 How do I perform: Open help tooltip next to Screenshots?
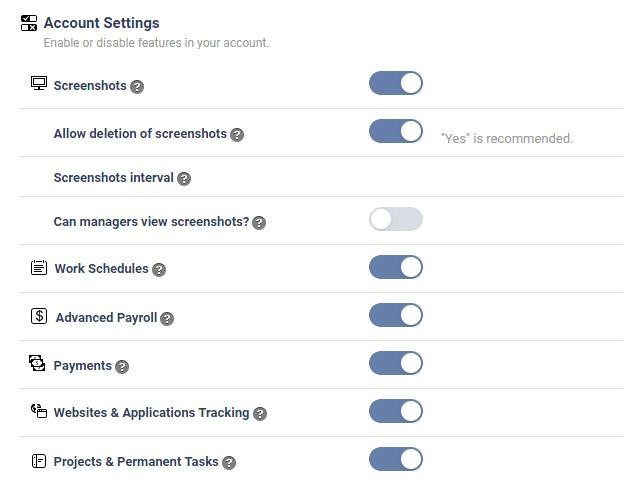[138, 86]
